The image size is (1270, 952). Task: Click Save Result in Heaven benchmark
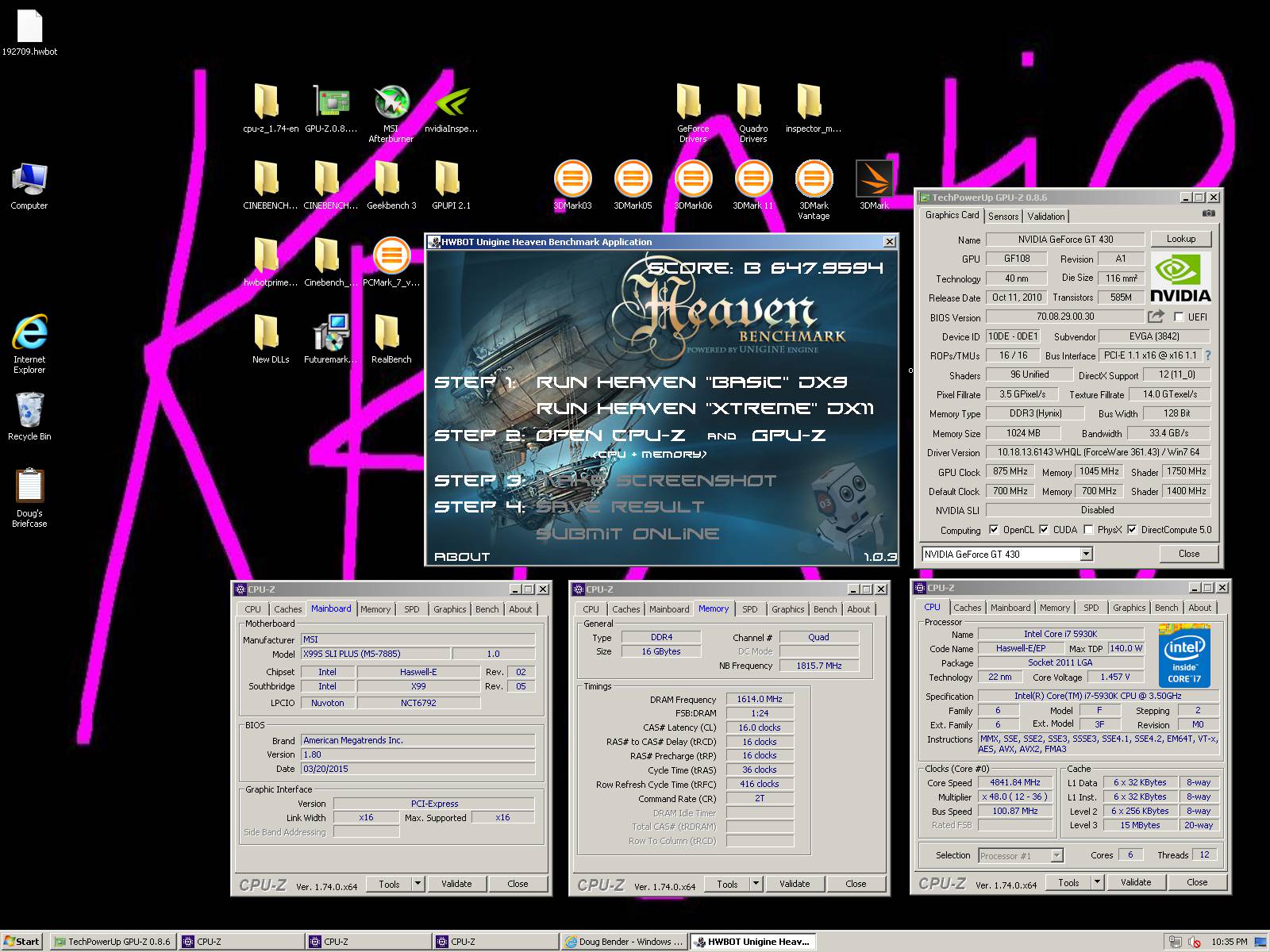(x=620, y=506)
